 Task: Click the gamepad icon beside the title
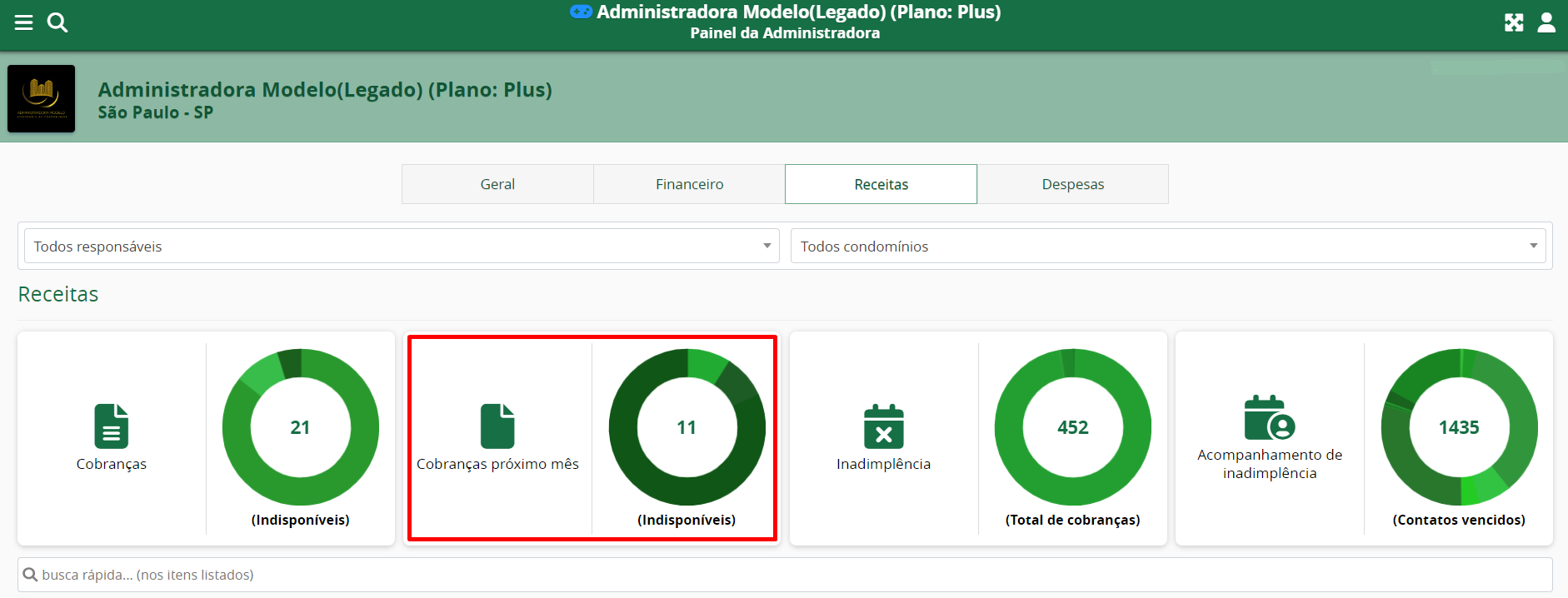(581, 12)
